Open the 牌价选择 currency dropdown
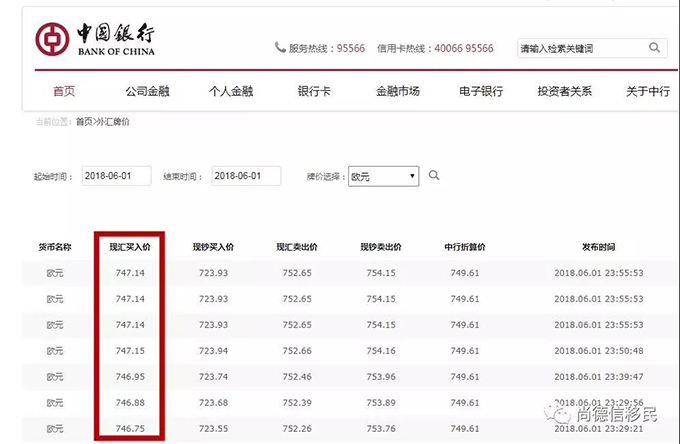Screen dimensions: 680x444 click(383, 177)
